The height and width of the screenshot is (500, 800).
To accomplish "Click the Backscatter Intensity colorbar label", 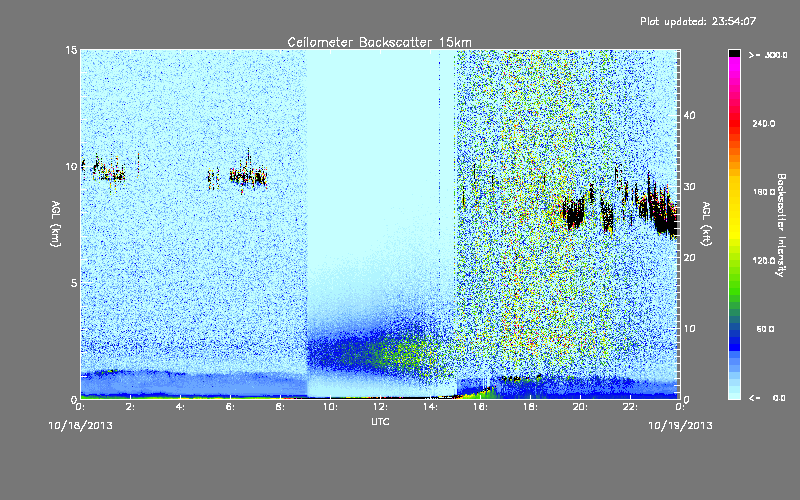I will tap(781, 225).
